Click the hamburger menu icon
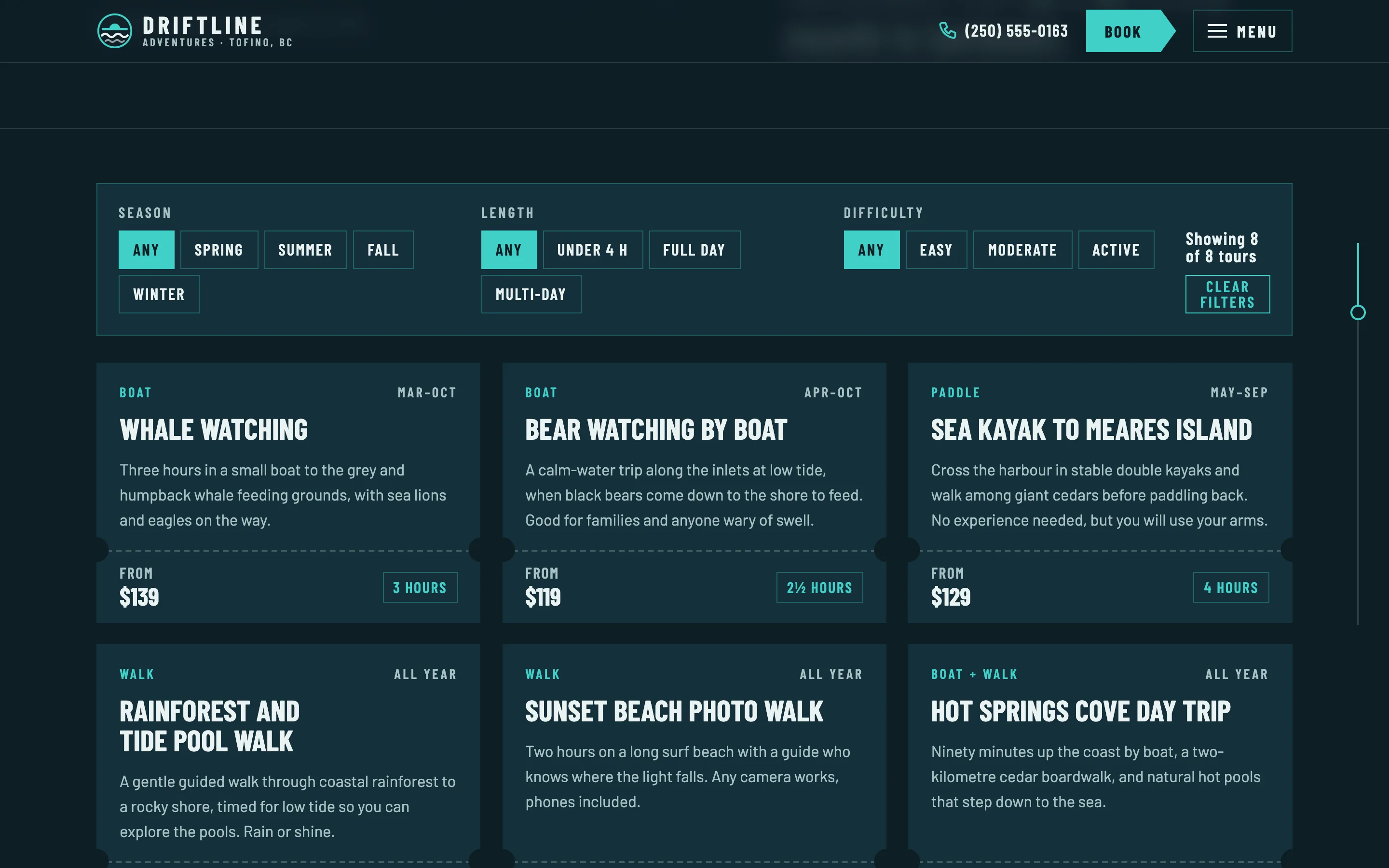Viewport: 1389px width, 868px height. coord(1217,31)
